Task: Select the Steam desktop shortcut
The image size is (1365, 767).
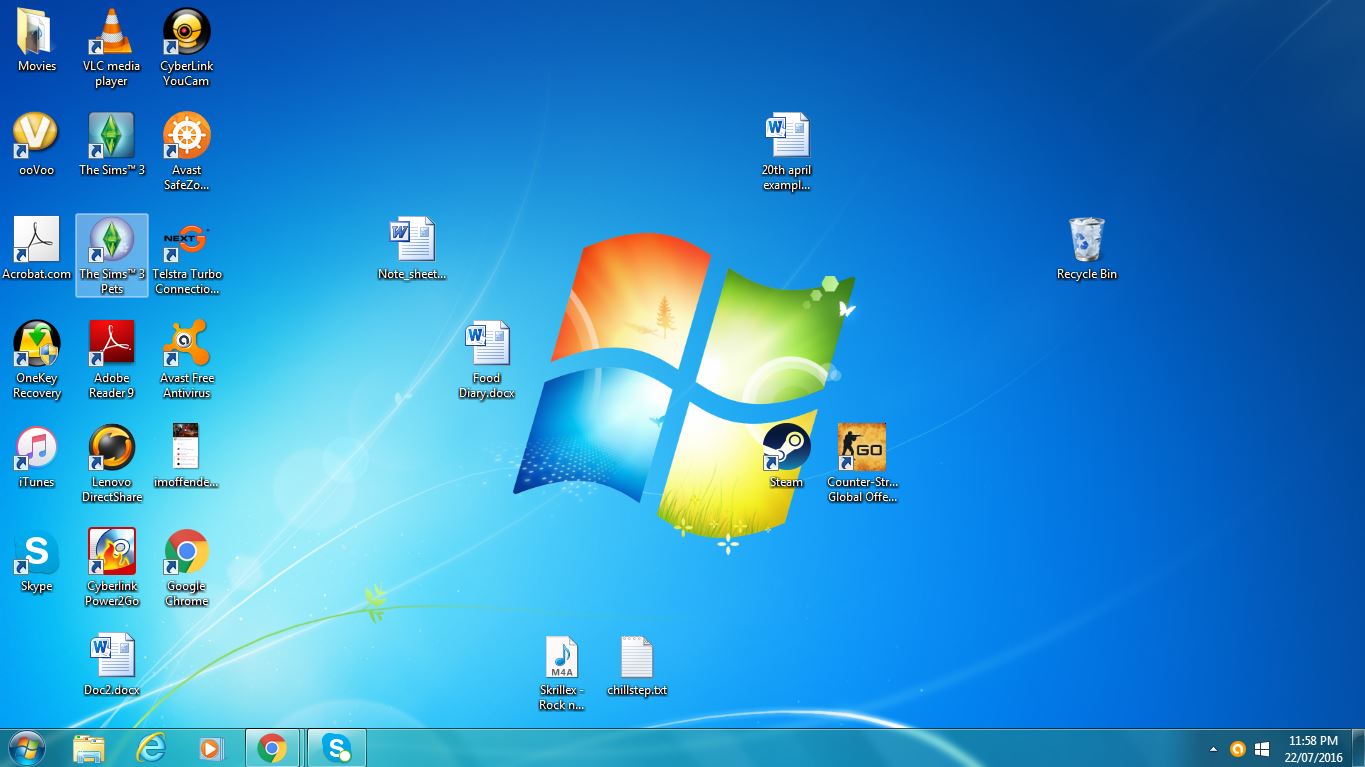Action: pyautogui.click(x=787, y=457)
